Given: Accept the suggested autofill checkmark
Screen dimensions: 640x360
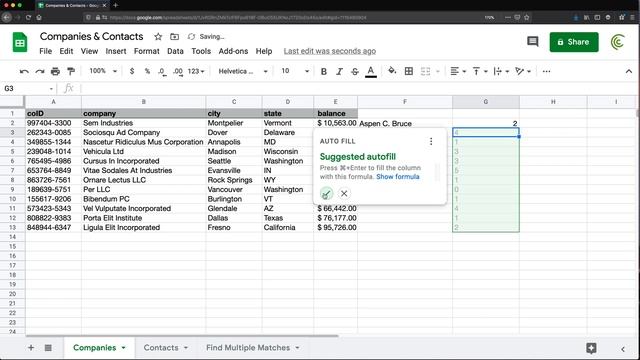Looking at the screenshot, I should tap(326, 193).
